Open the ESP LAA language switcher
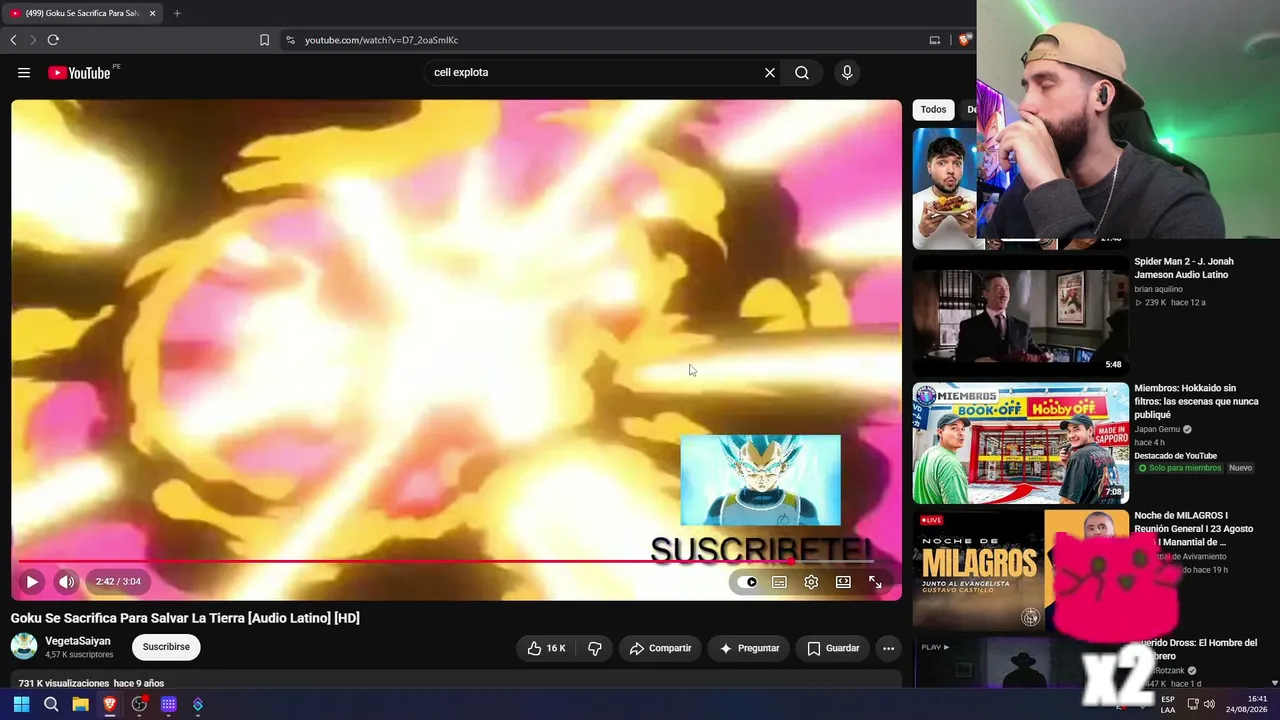Viewport: 1280px width, 720px height. click(x=1168, y=704)
